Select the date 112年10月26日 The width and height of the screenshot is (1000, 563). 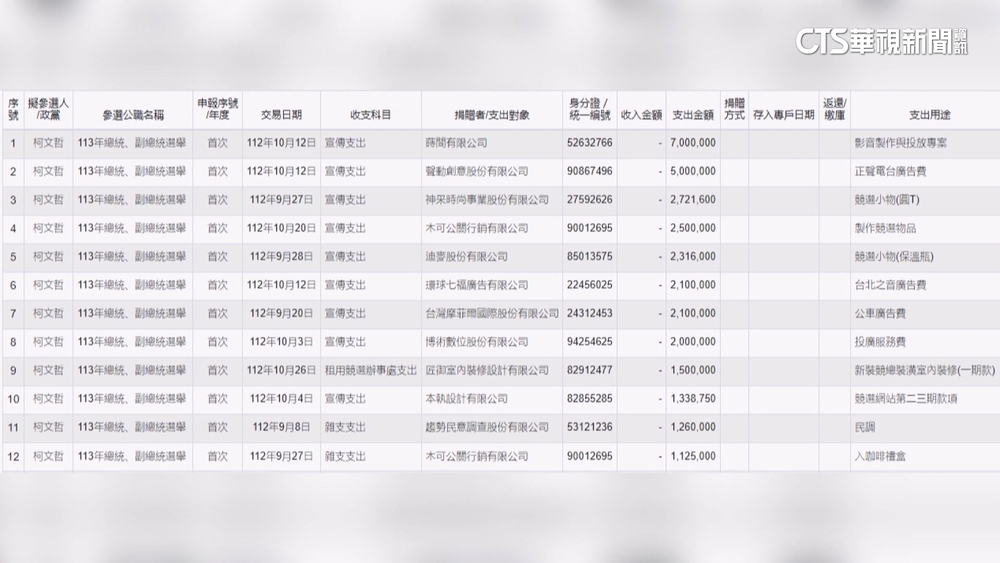pyautogui.click(x=281, y=370)
